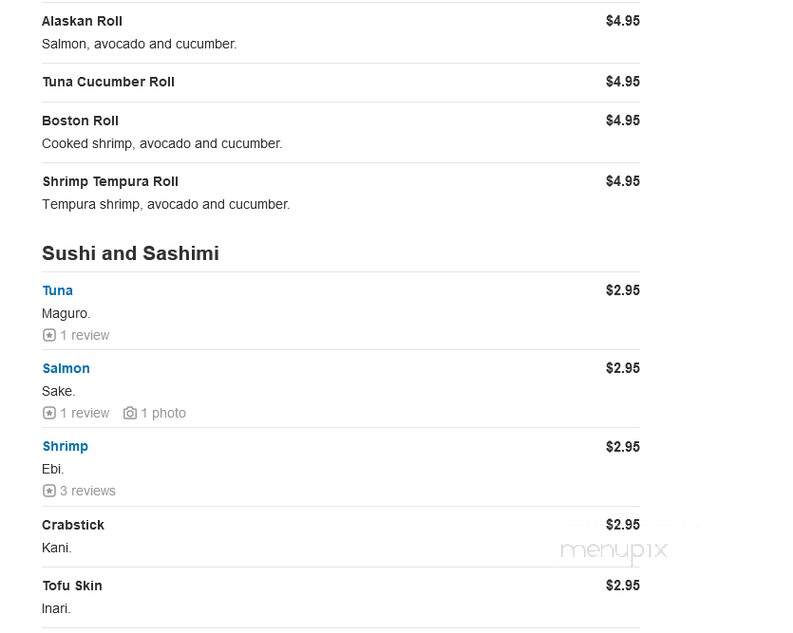Click the review star icon under Salmon

49,413
